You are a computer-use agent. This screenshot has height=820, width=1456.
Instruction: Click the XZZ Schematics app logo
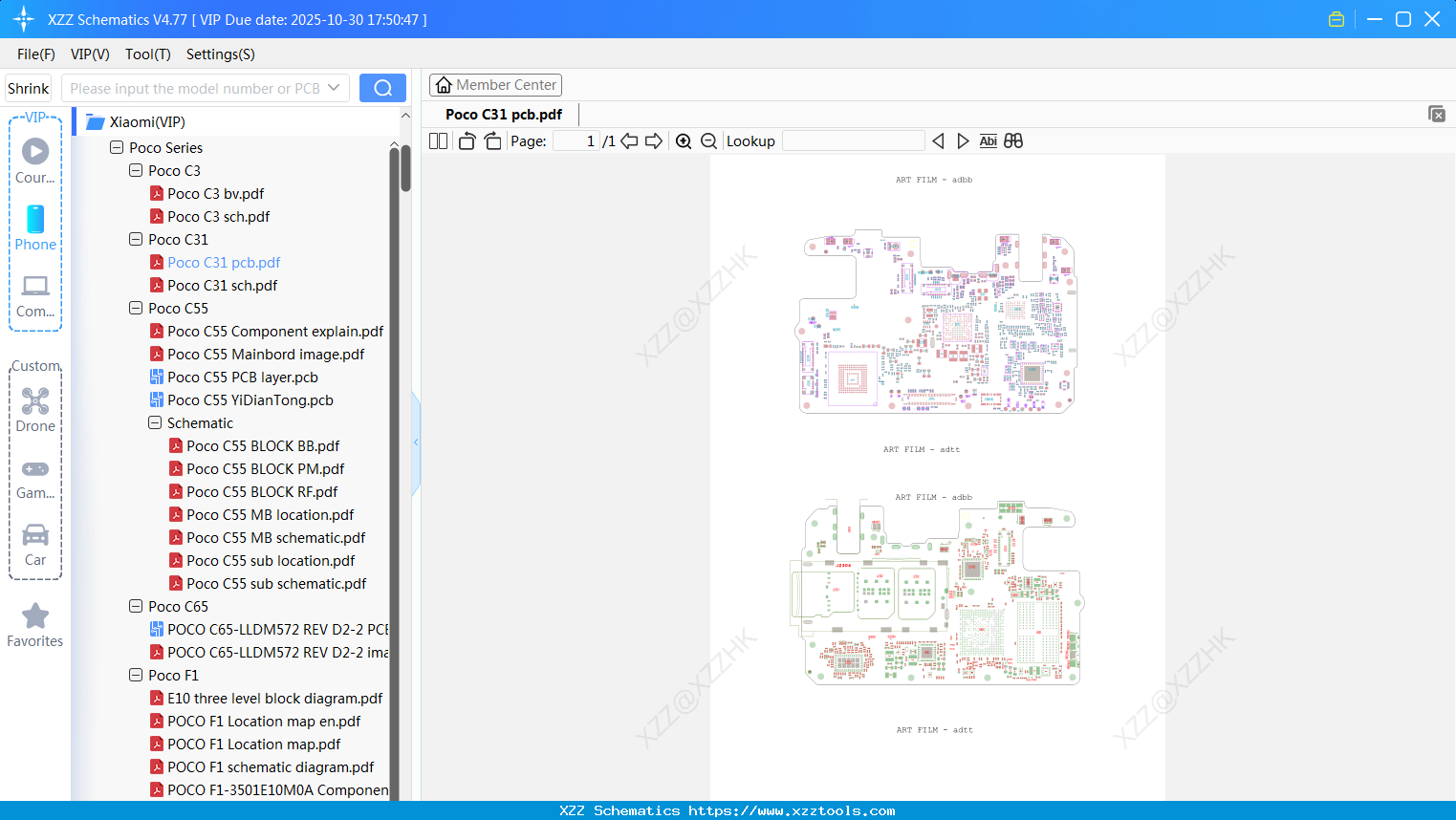coord(24,19)
